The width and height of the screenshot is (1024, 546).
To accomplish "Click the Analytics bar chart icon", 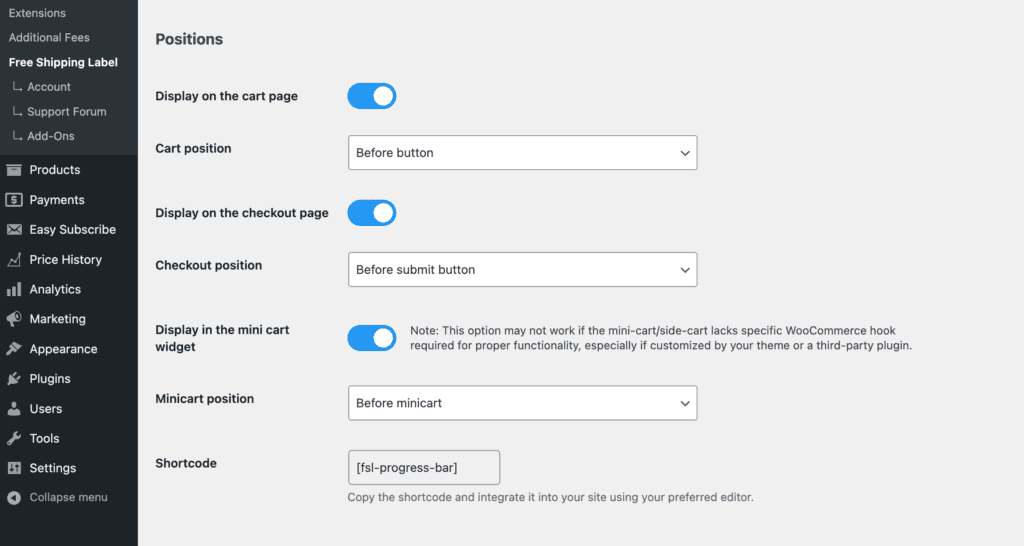I will tap(14, 290).
